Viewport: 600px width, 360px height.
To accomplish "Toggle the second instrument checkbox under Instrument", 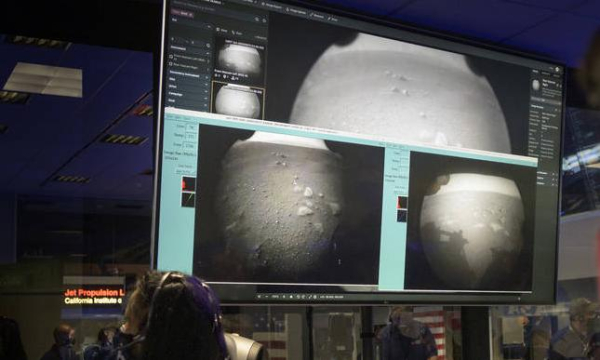I will pos(171,65).
